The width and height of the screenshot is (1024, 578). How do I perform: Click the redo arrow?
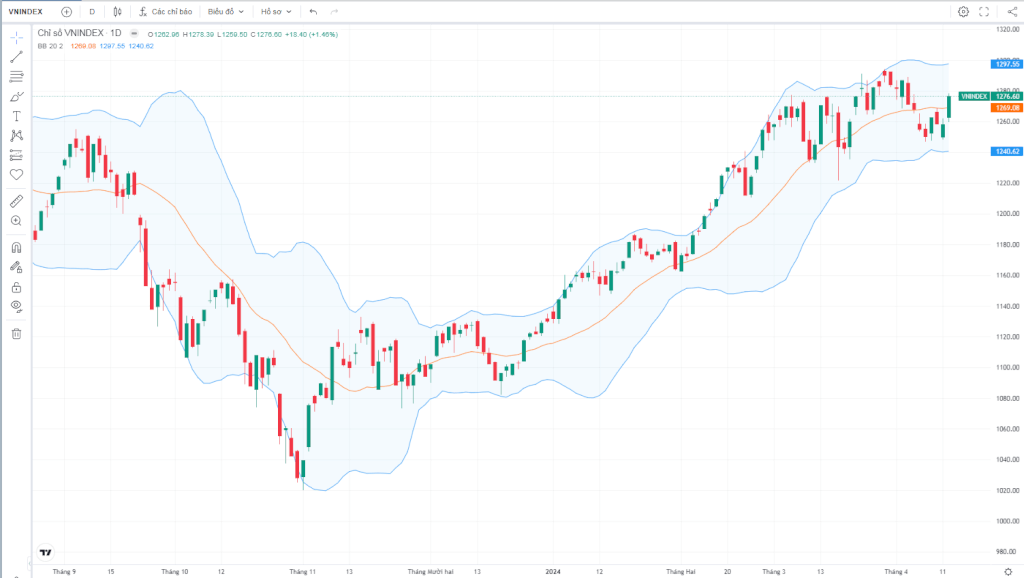coord(334,12)
